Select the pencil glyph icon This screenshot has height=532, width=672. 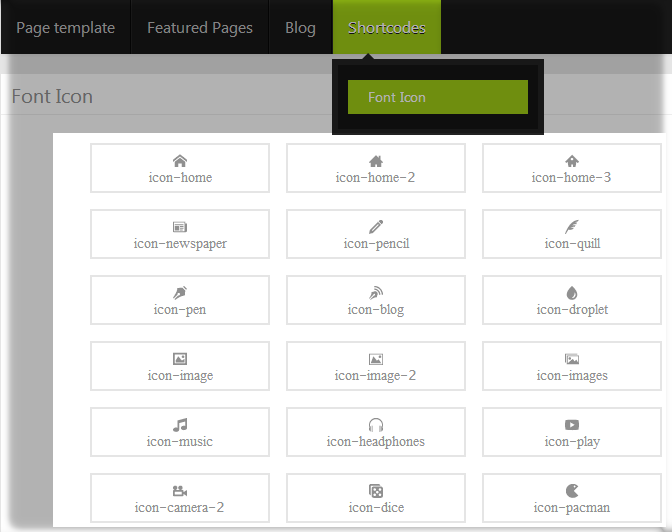[x=376, y=227]
